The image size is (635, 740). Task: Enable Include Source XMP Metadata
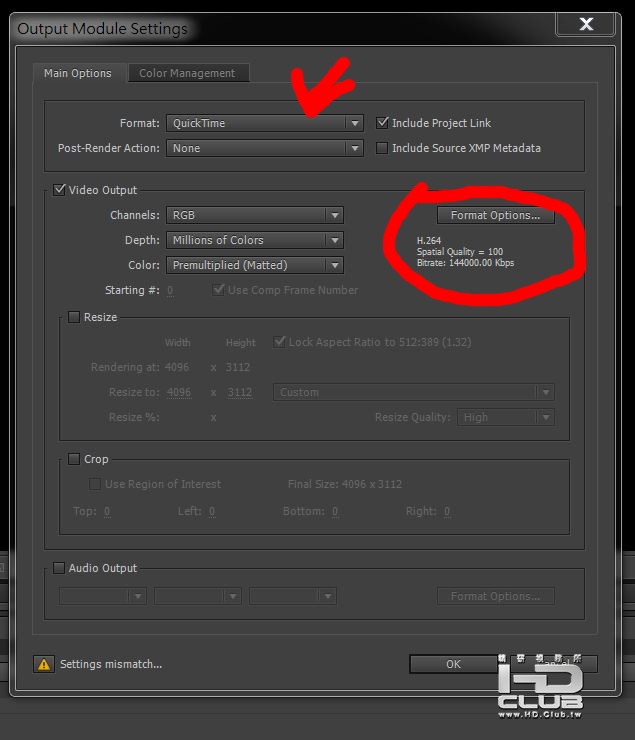click(x=382, y=148)
